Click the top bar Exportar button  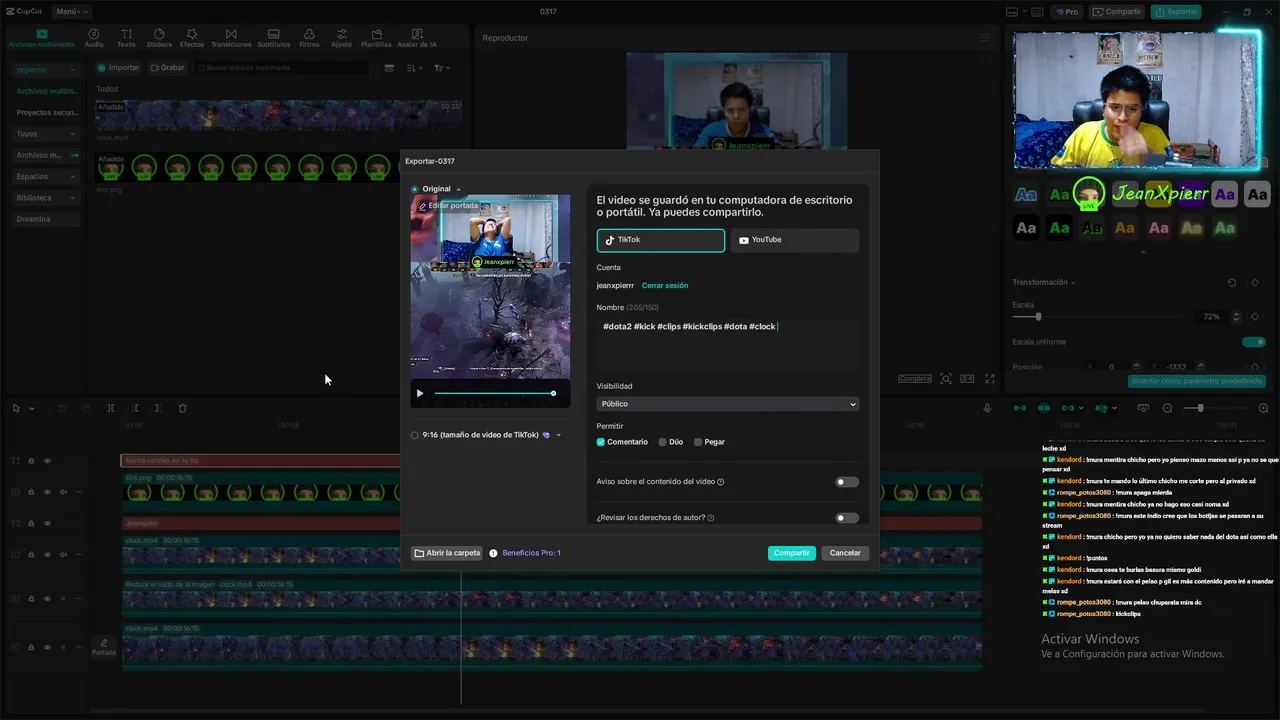point(1176,12)
